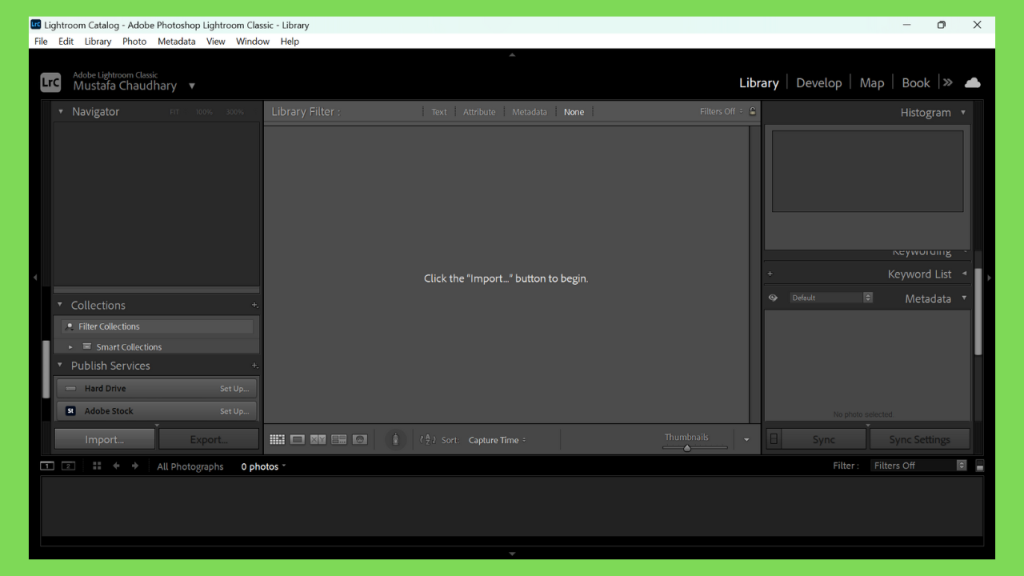Show more modules double-chevron
The image size is (1024, 576).
[x=948, y=83]
